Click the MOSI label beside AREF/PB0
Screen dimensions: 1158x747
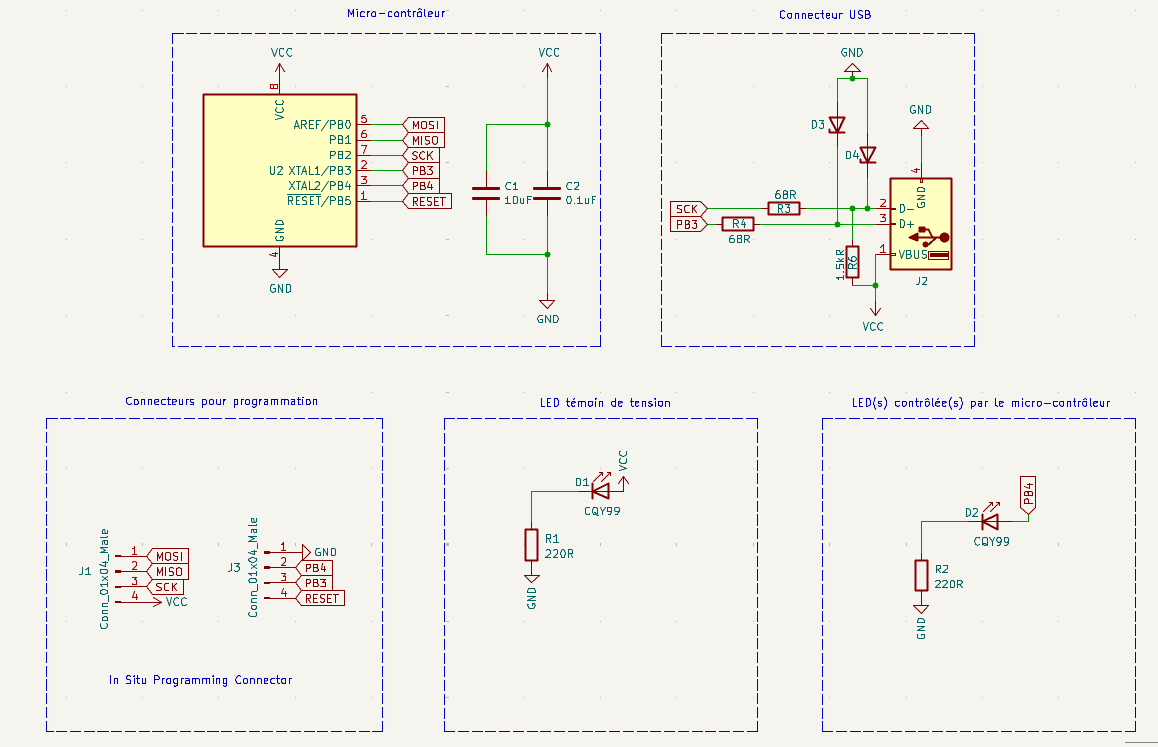(x=424, y=125)
